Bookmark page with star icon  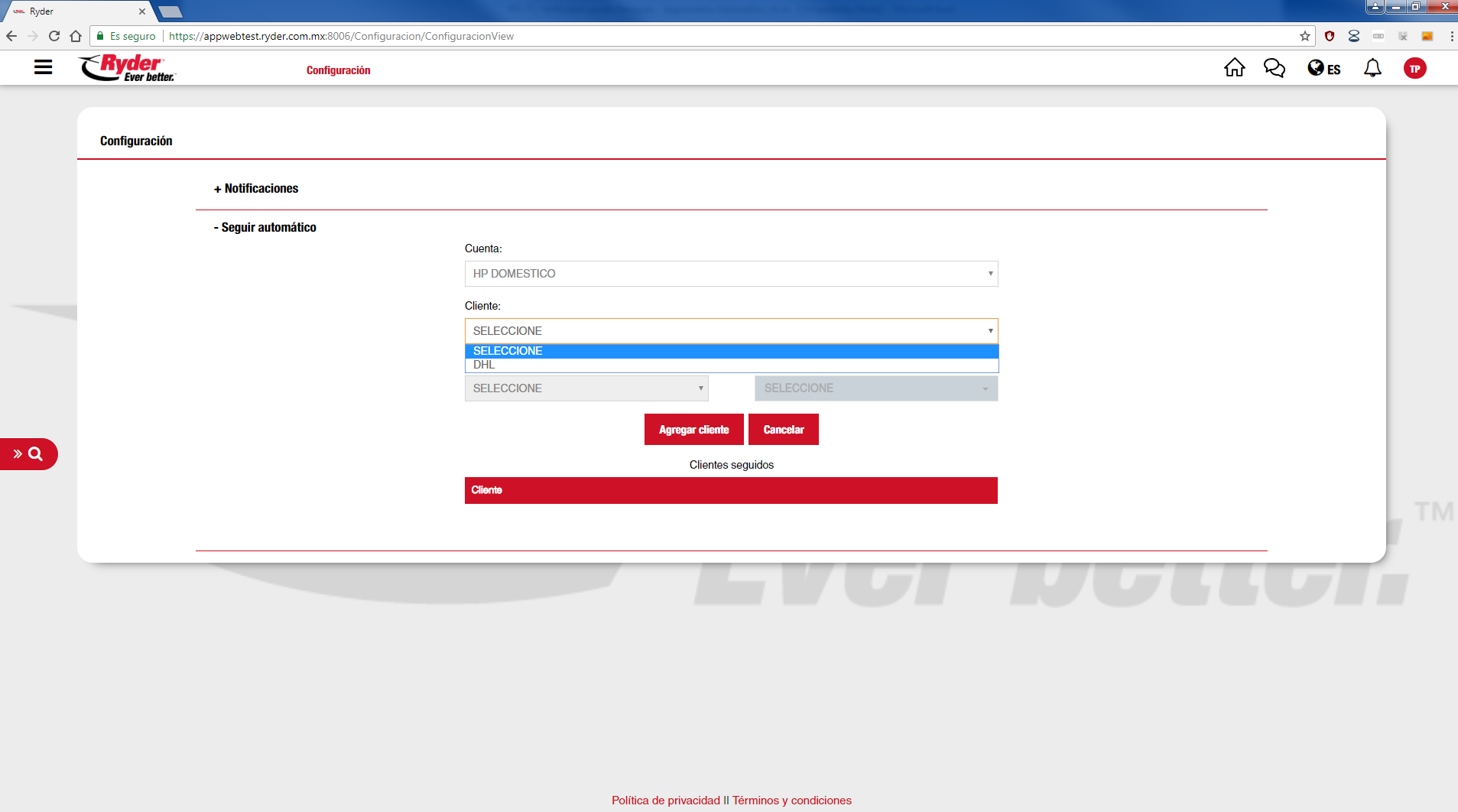[x=1304, y=36]
